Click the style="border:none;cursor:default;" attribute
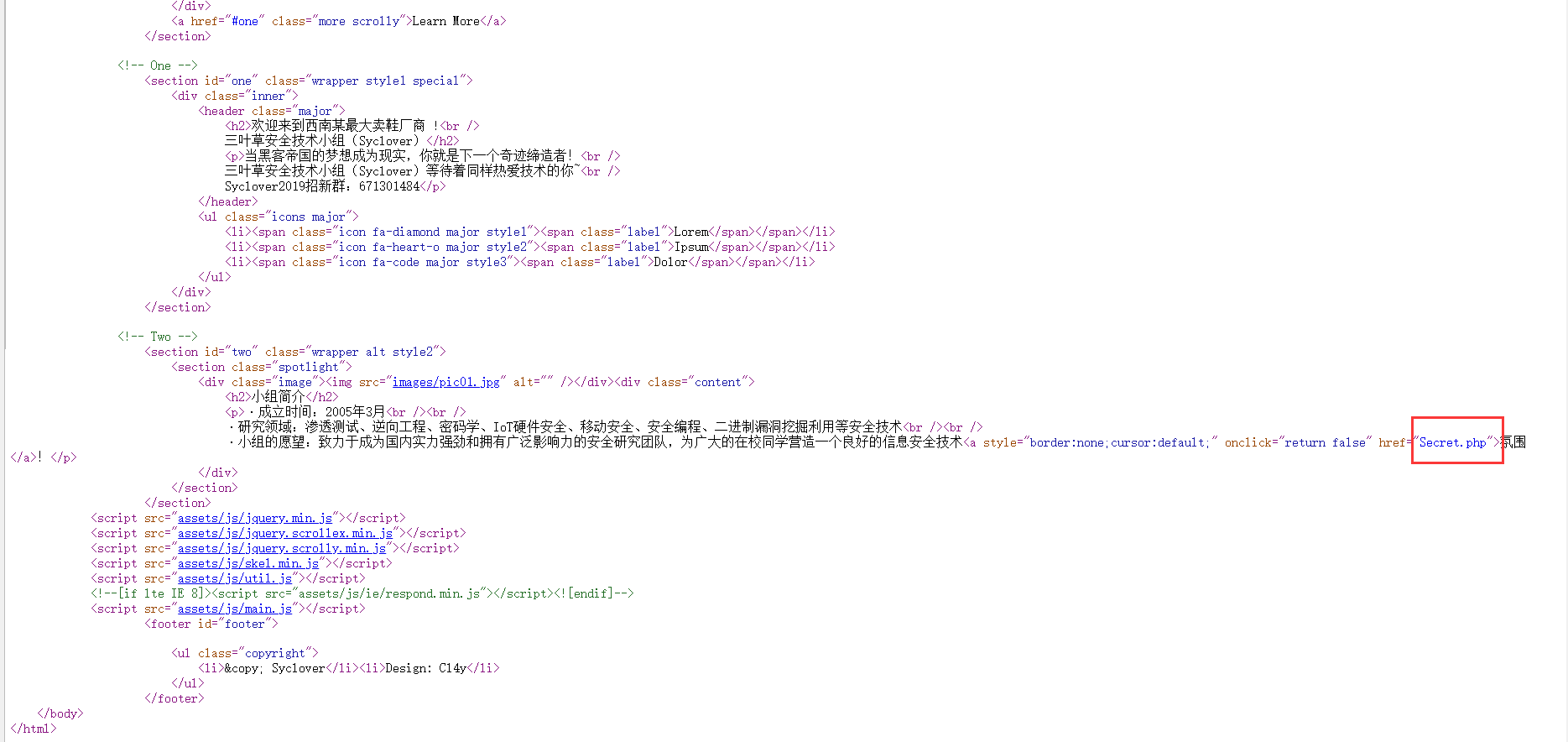 pyautogui.click(x=1100, y=442)
